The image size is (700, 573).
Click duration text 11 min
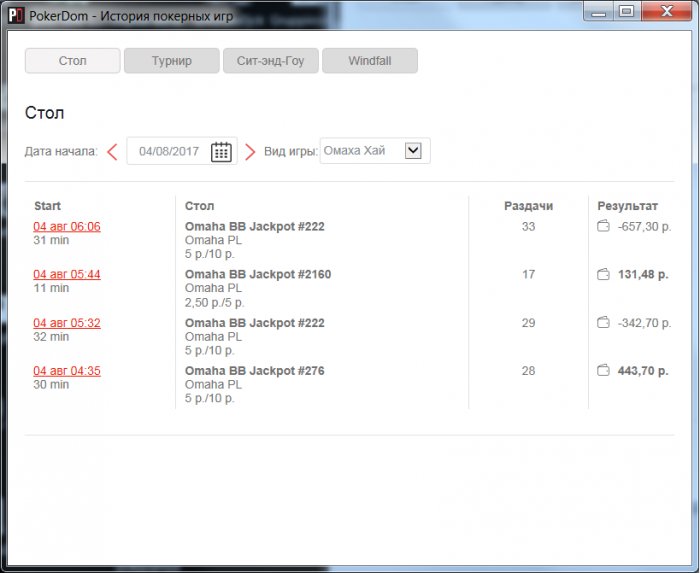tap(51, 288)
